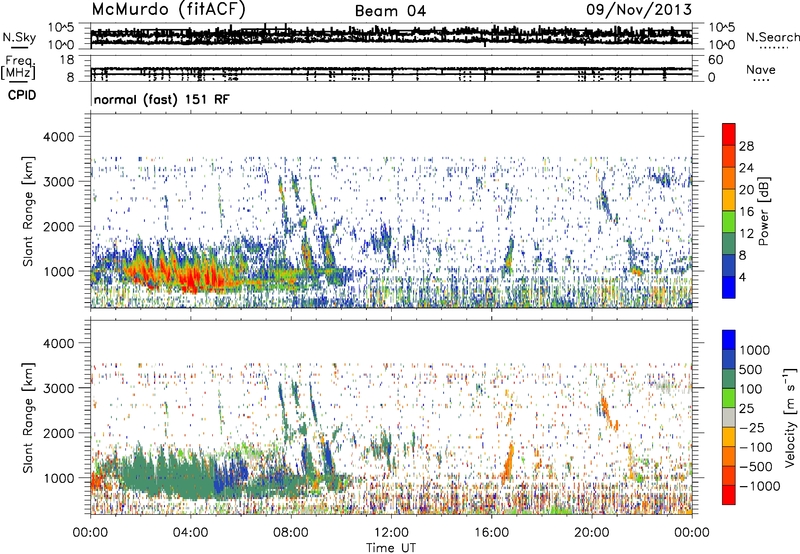Viewport: 800px width, 554px height.
Task: Click the "3000" tick of the power panel
Action: click(x=58, y=182)
